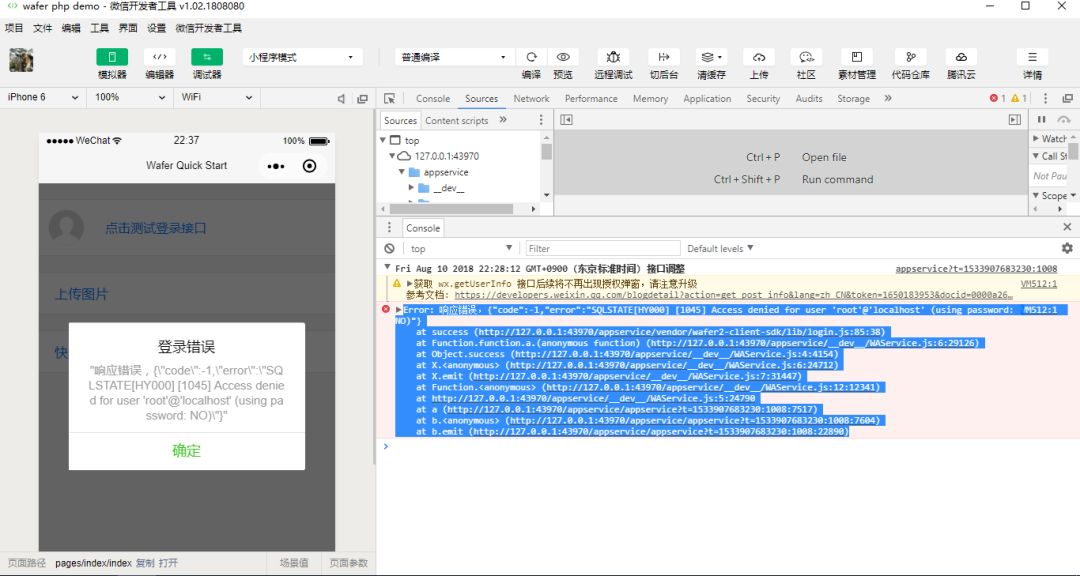1080x576 pixels.
Task: Open the 100% zoom dropdown
Action: tap(129, 97)
